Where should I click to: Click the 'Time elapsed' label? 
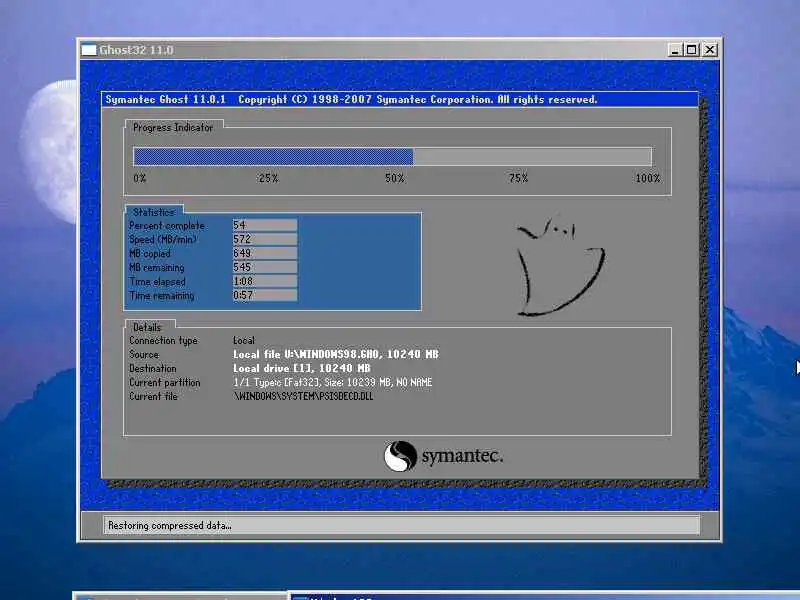pyautogui.click(x=157, y=282)
